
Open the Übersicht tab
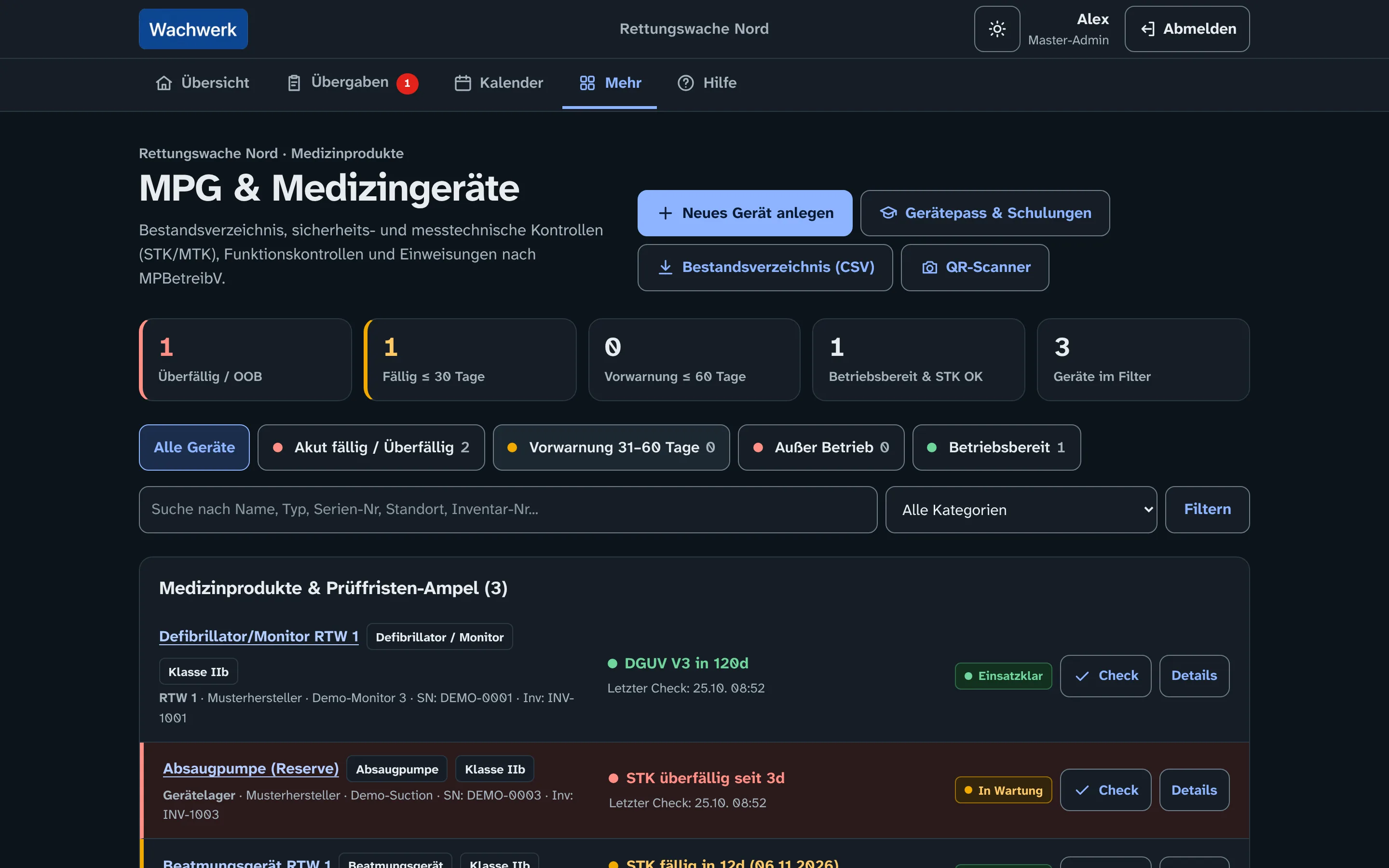pyautogui.click(x=202, y=82)
